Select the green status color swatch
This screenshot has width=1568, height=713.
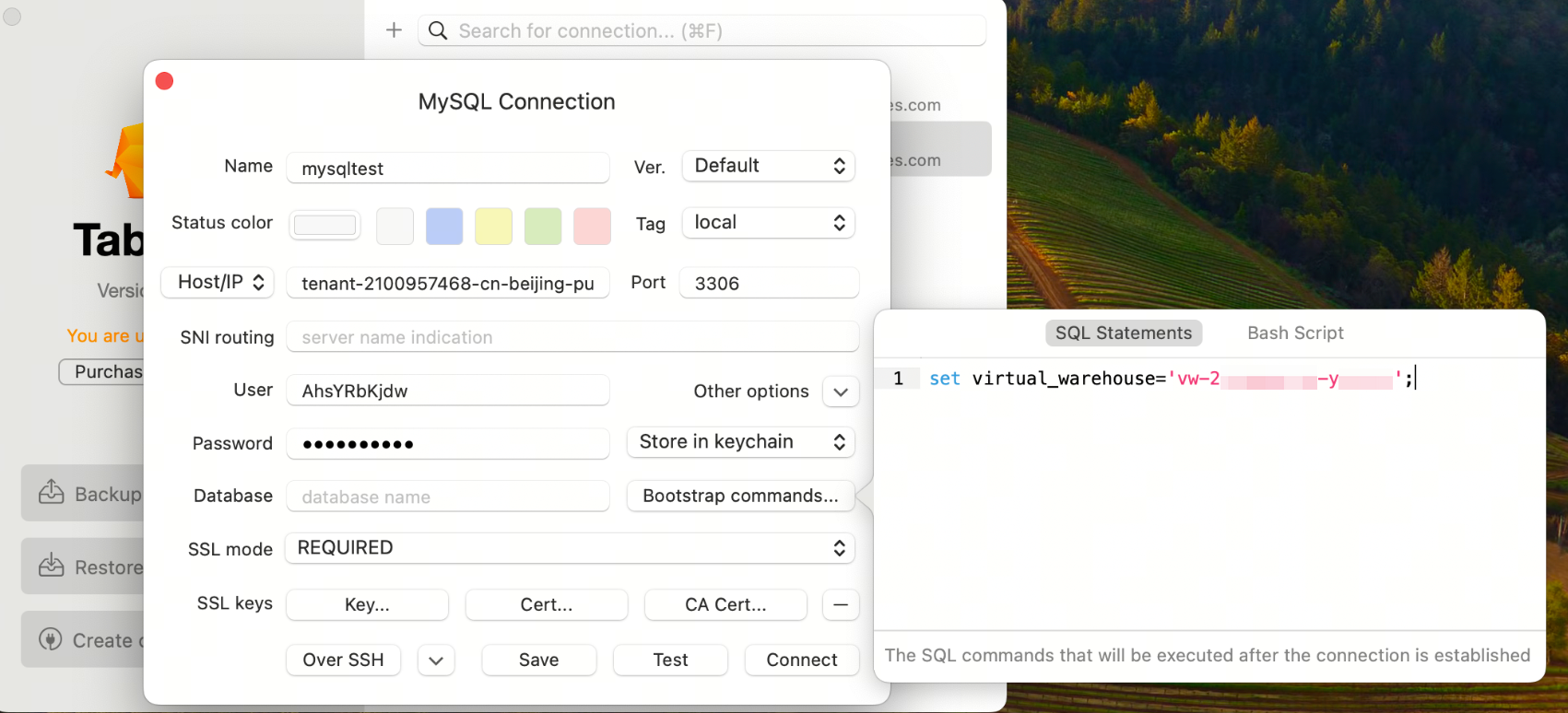[543, 227]
